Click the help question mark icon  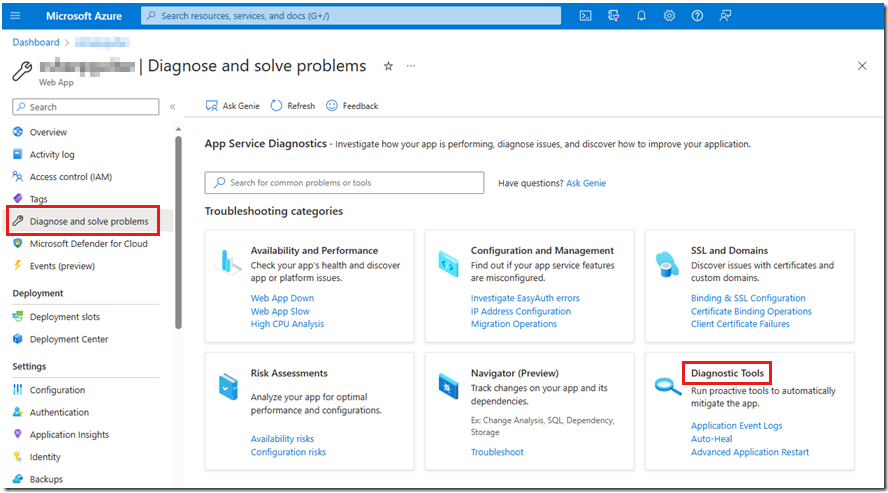tap(697, 16)
